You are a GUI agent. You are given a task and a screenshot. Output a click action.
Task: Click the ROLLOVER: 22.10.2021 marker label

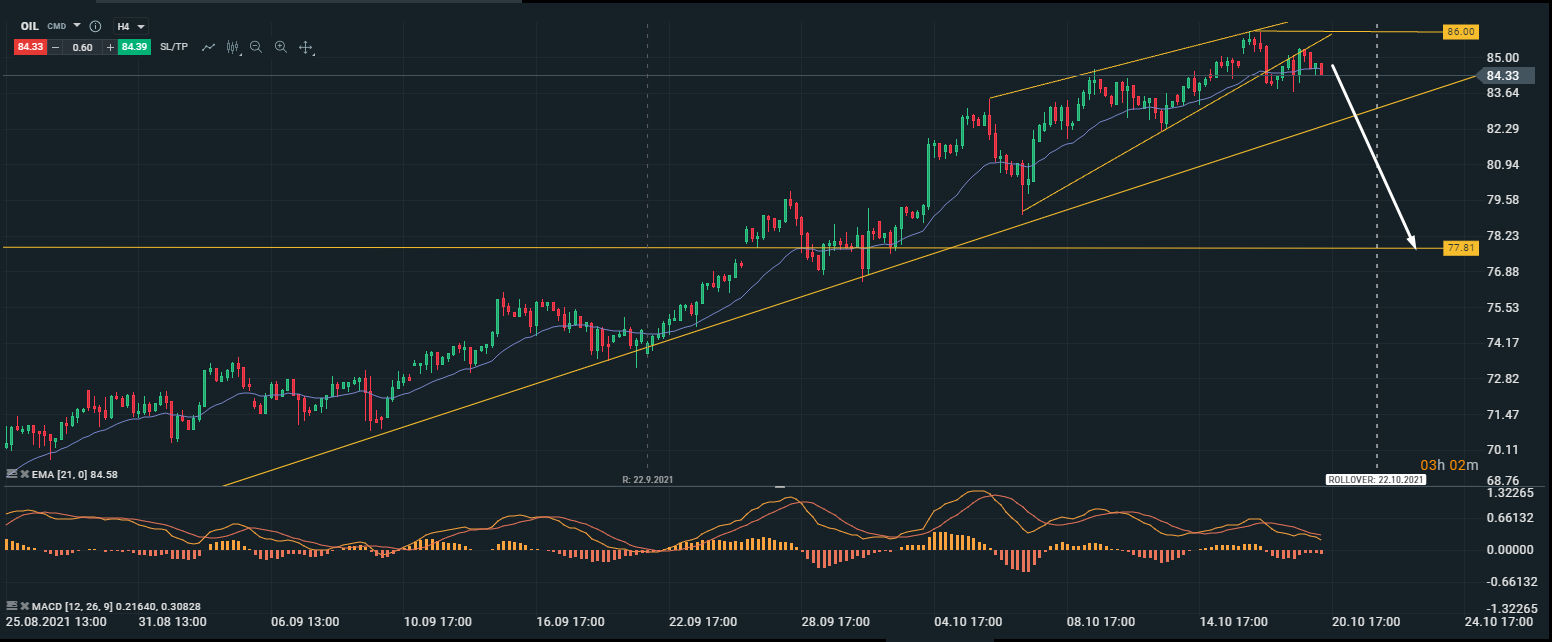(x=1376, y=480)
